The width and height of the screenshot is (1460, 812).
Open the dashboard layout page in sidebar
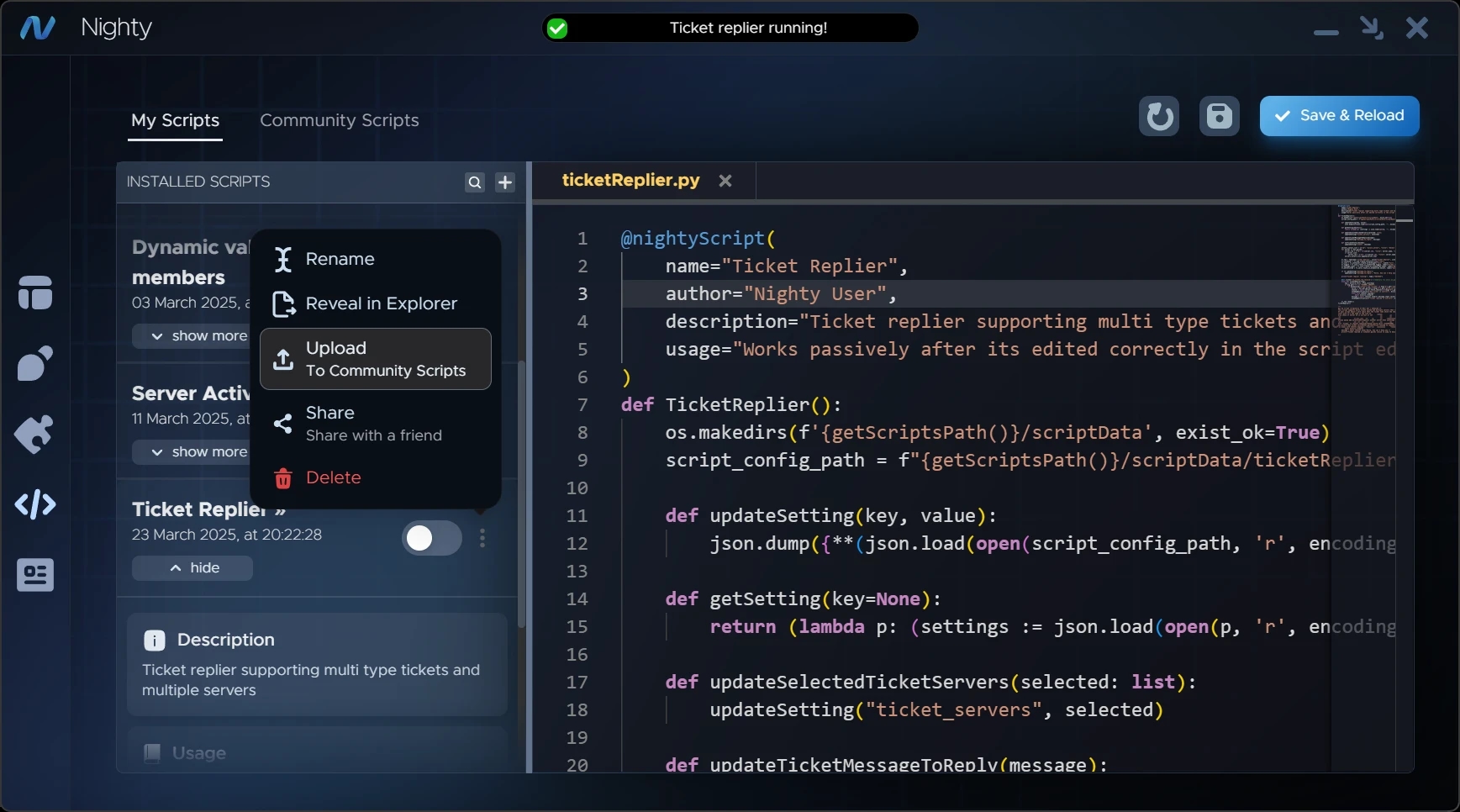(35, 293)
